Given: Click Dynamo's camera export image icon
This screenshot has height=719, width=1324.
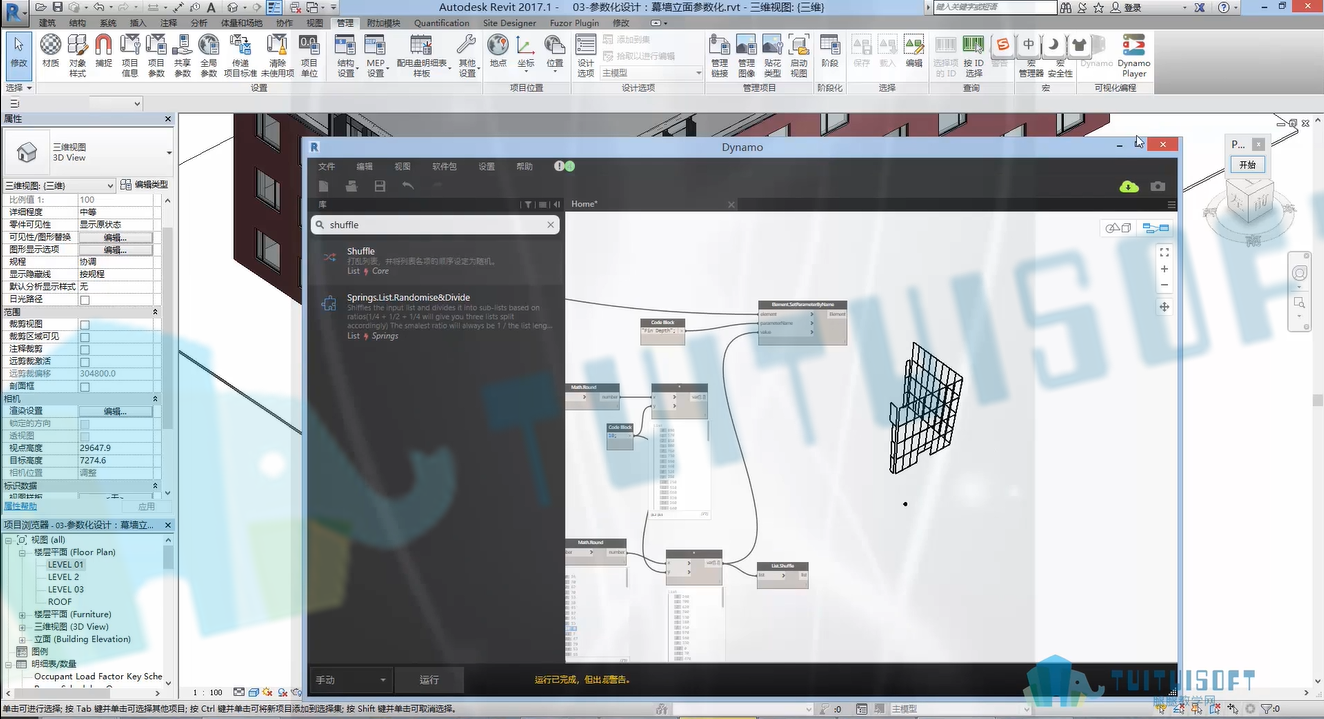Looking at the screenshot, I should (1157, 186).
